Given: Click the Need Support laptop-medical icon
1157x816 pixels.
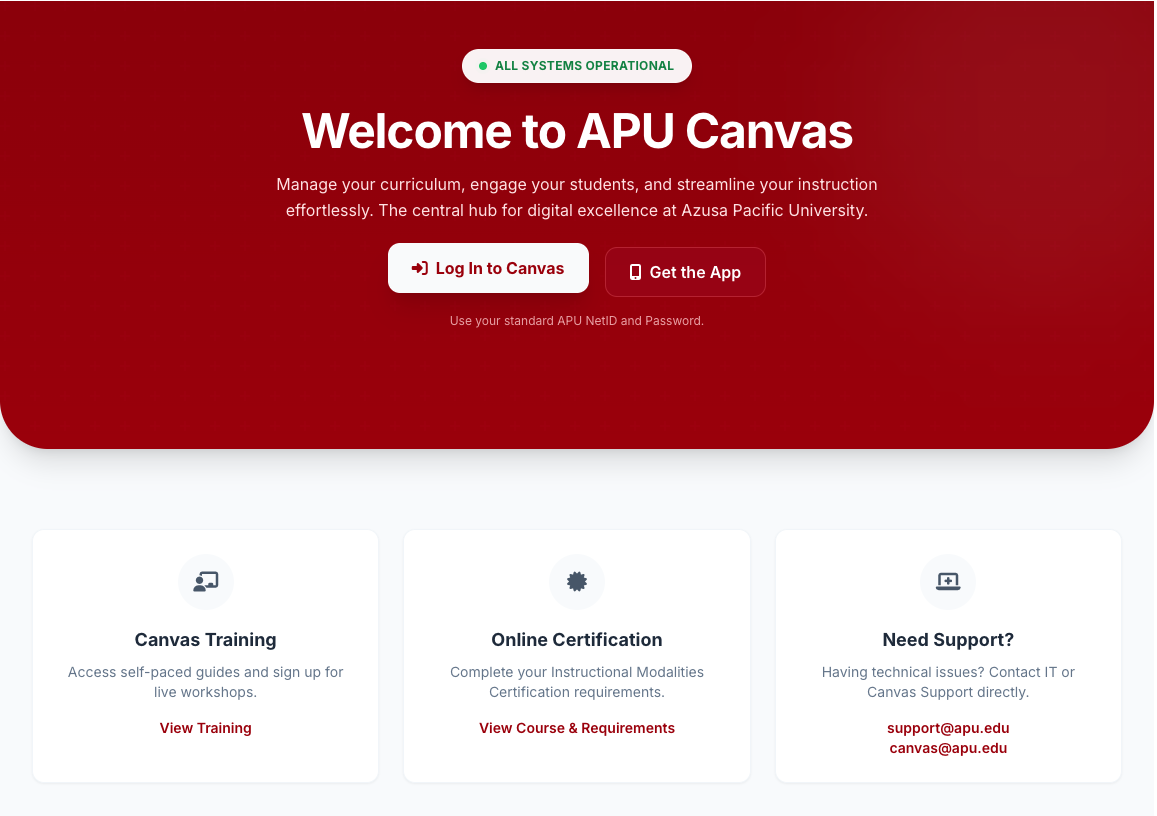Looking at the screenshot, I should pos(948,581).
